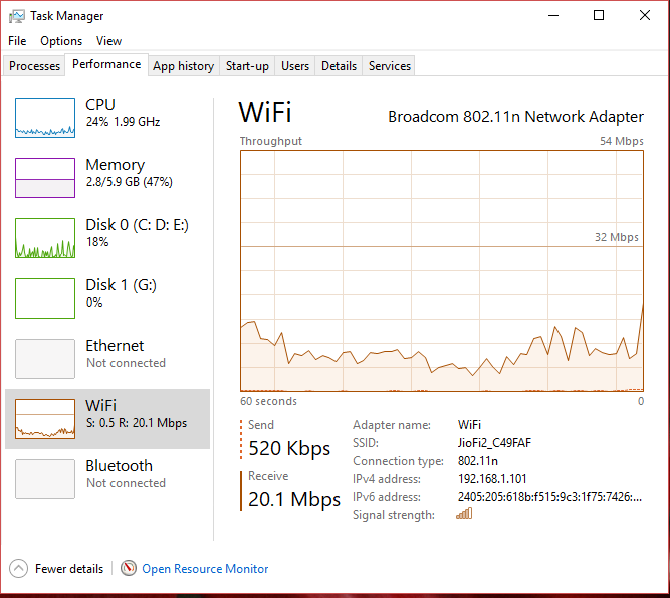Switch to the Services tab
The width and height of the screenshot is (670, 598).
tap(390, 66)
